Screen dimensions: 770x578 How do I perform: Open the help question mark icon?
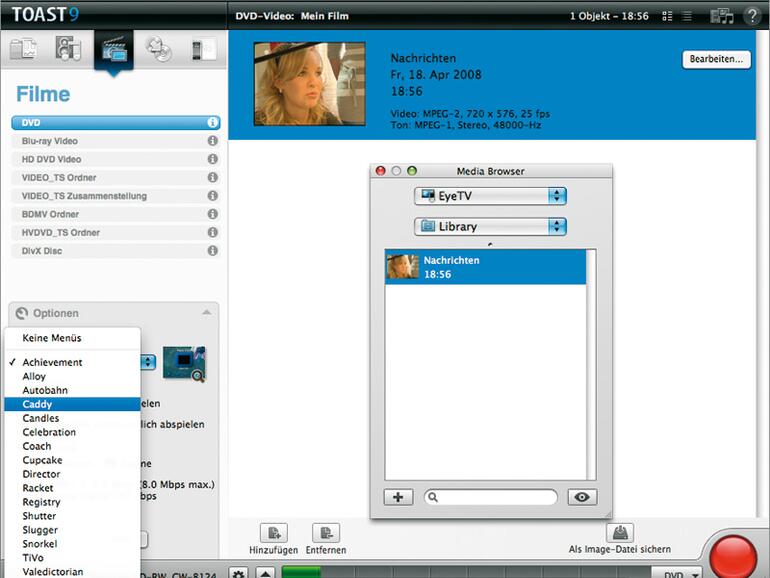coord(752,16)
